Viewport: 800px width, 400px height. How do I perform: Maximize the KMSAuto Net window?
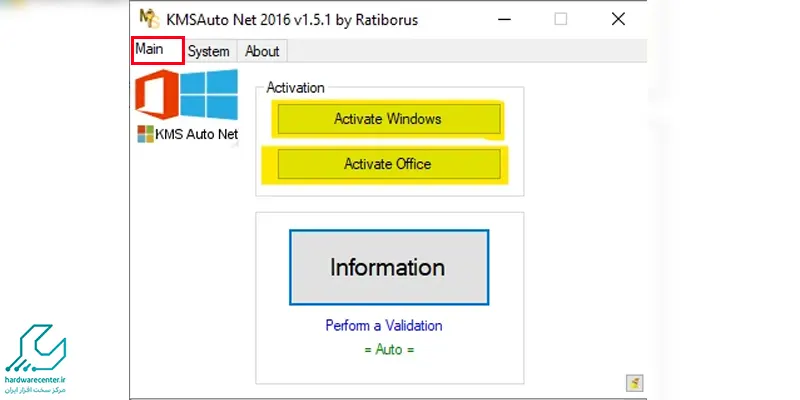561,19
